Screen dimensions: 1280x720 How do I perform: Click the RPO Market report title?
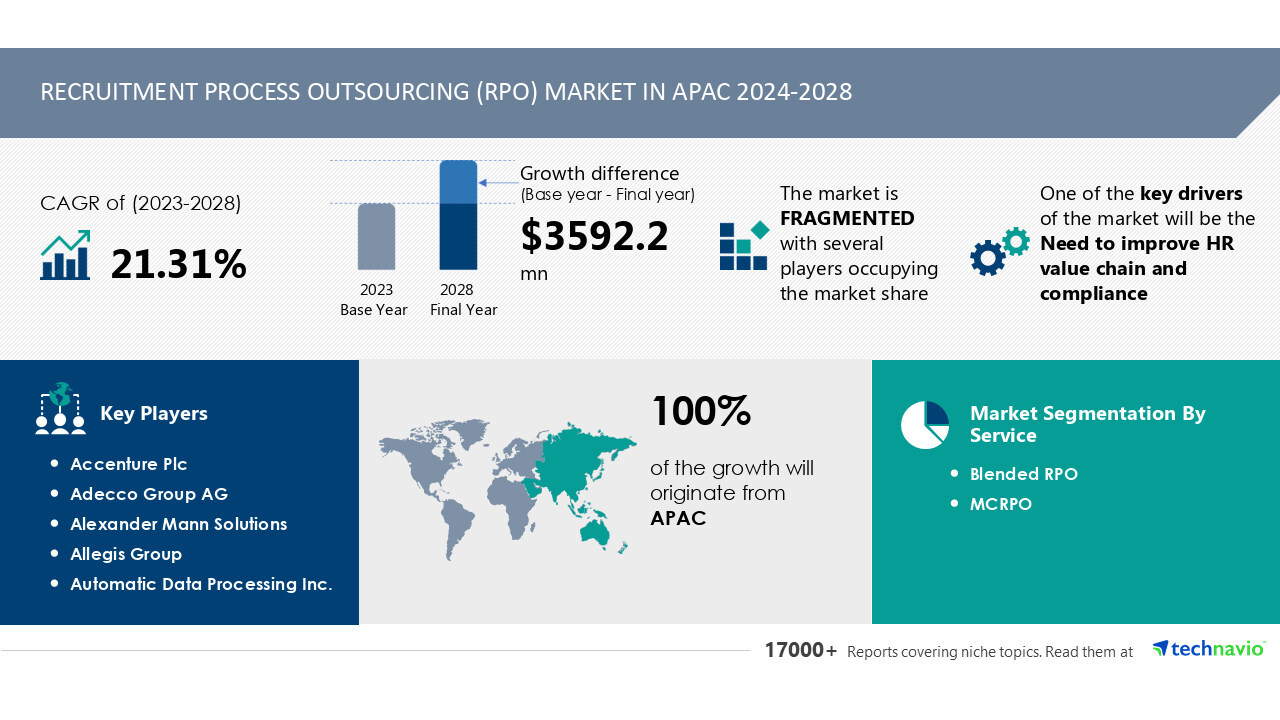(446, 92)
